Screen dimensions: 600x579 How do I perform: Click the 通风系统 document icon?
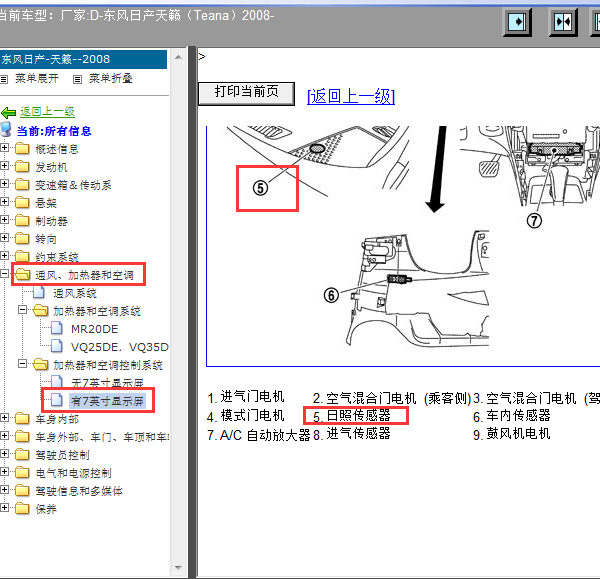coord(39,292)
